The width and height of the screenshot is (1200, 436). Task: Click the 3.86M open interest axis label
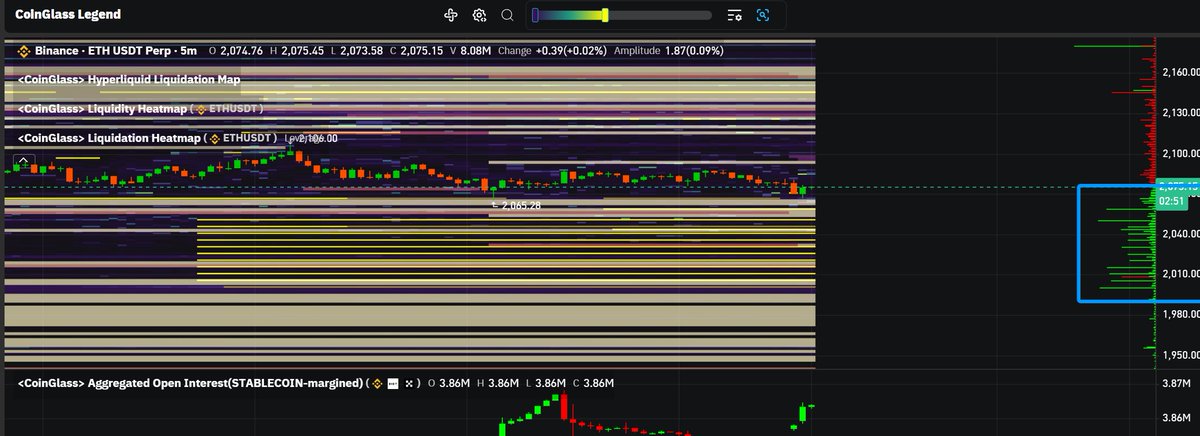pyautogui.click(x=1178, y=418)
